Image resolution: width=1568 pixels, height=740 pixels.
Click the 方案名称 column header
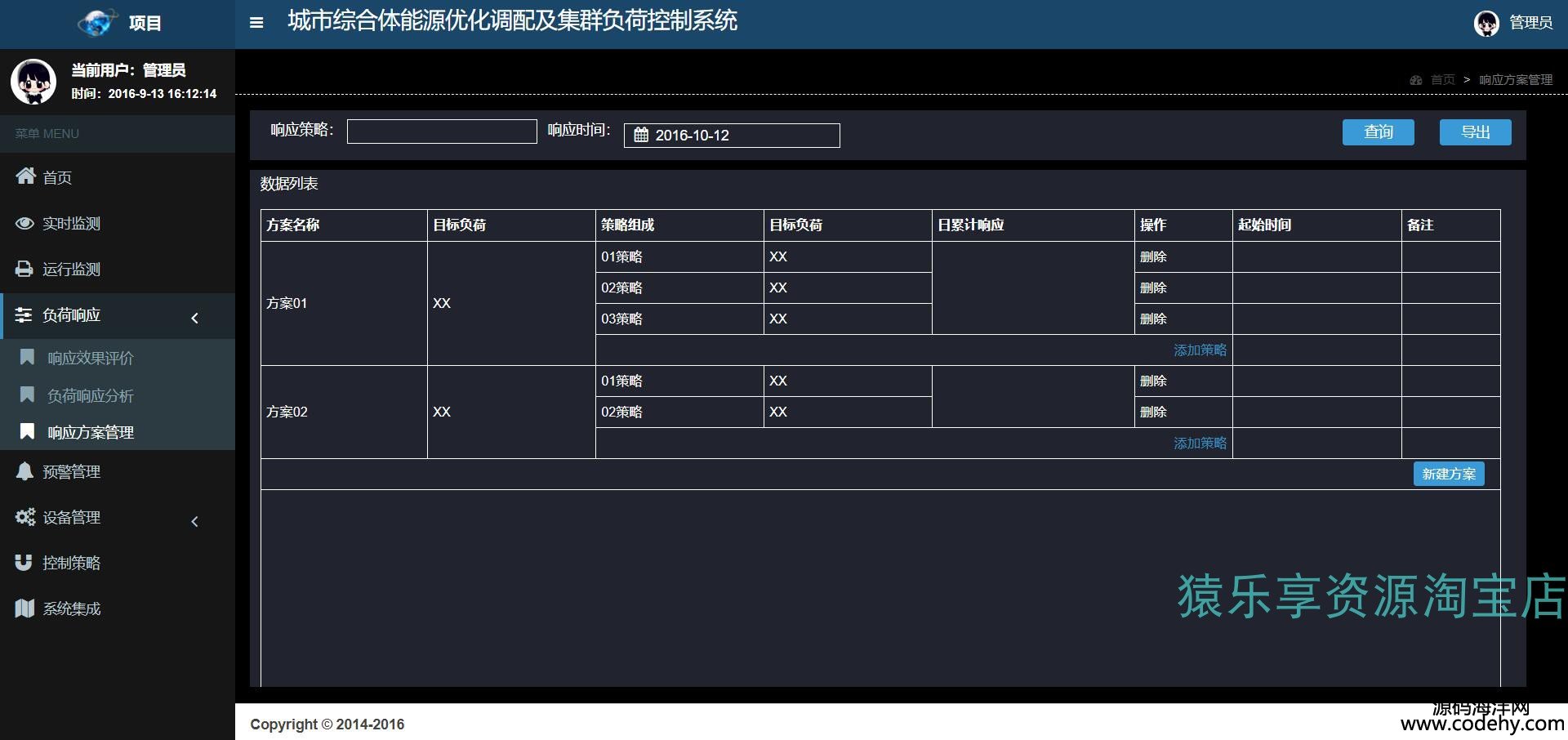click(x=344, y=225)
